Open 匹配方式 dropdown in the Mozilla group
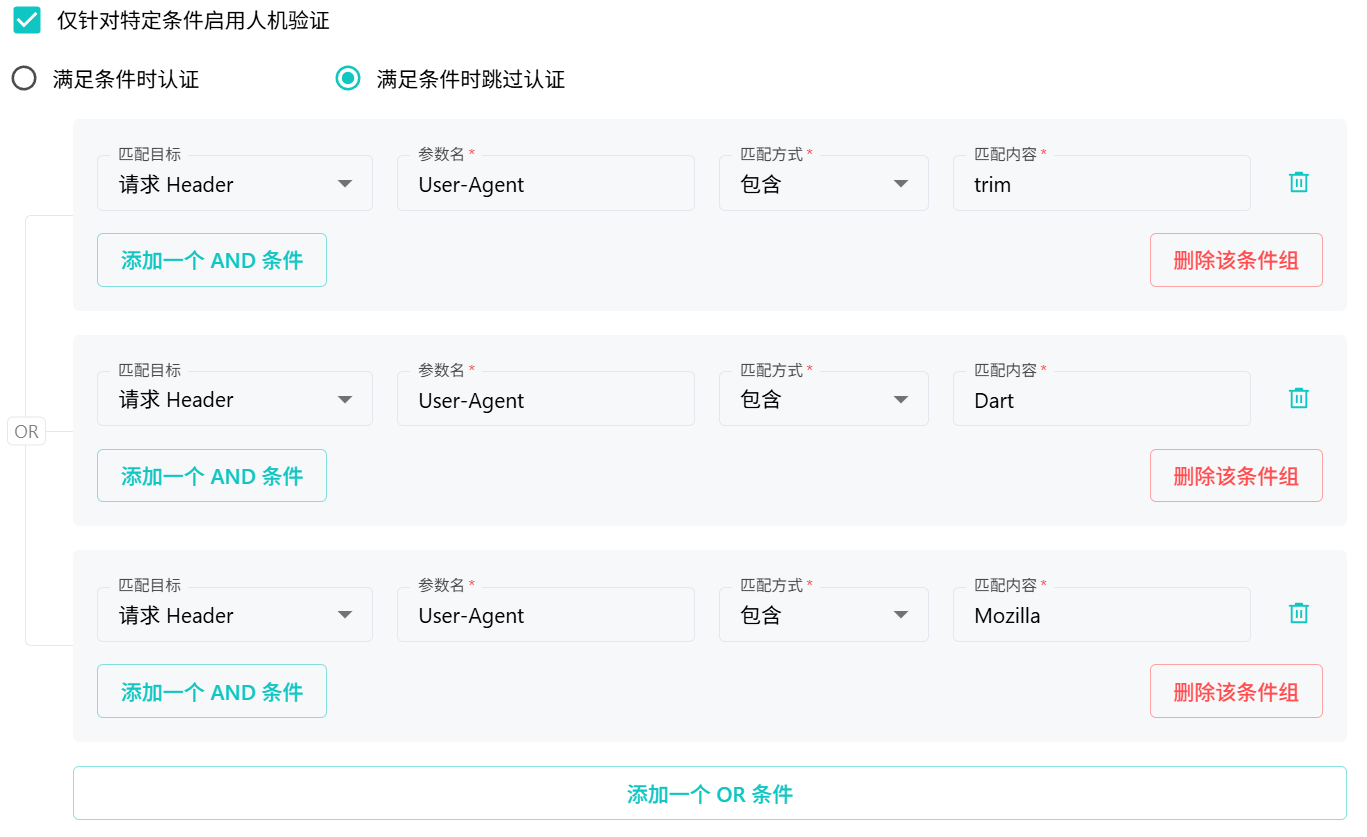The height and width of the screenshot is (837, 1367). (823, 615)
